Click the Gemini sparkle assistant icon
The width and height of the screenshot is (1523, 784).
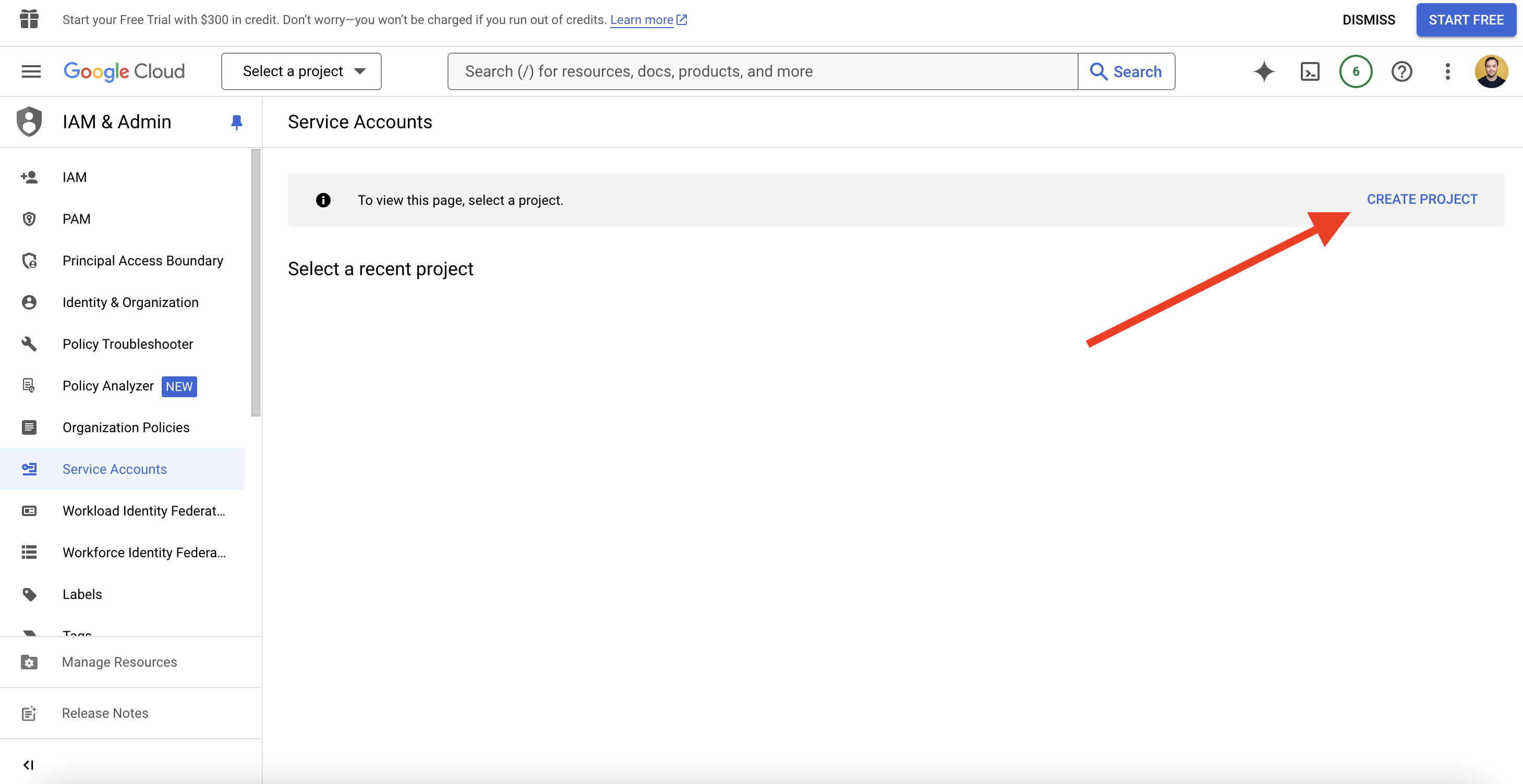pos(1263,71)
